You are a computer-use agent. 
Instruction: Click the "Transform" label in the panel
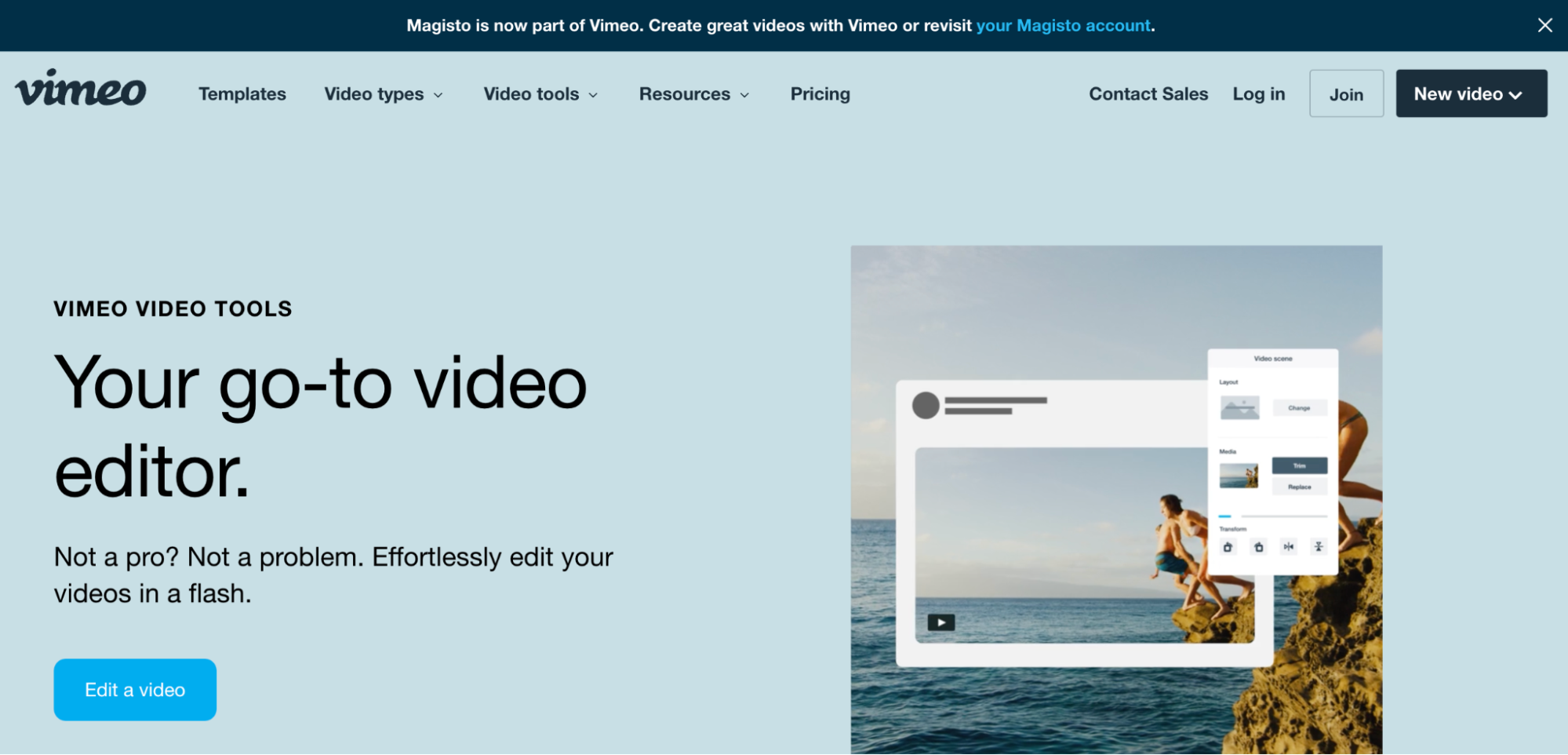(1232, 529)
